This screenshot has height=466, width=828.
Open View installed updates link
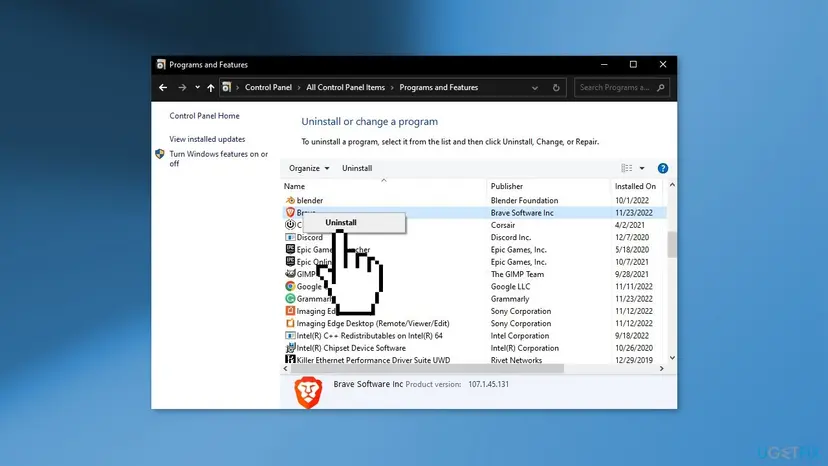[x=207, y=139]
